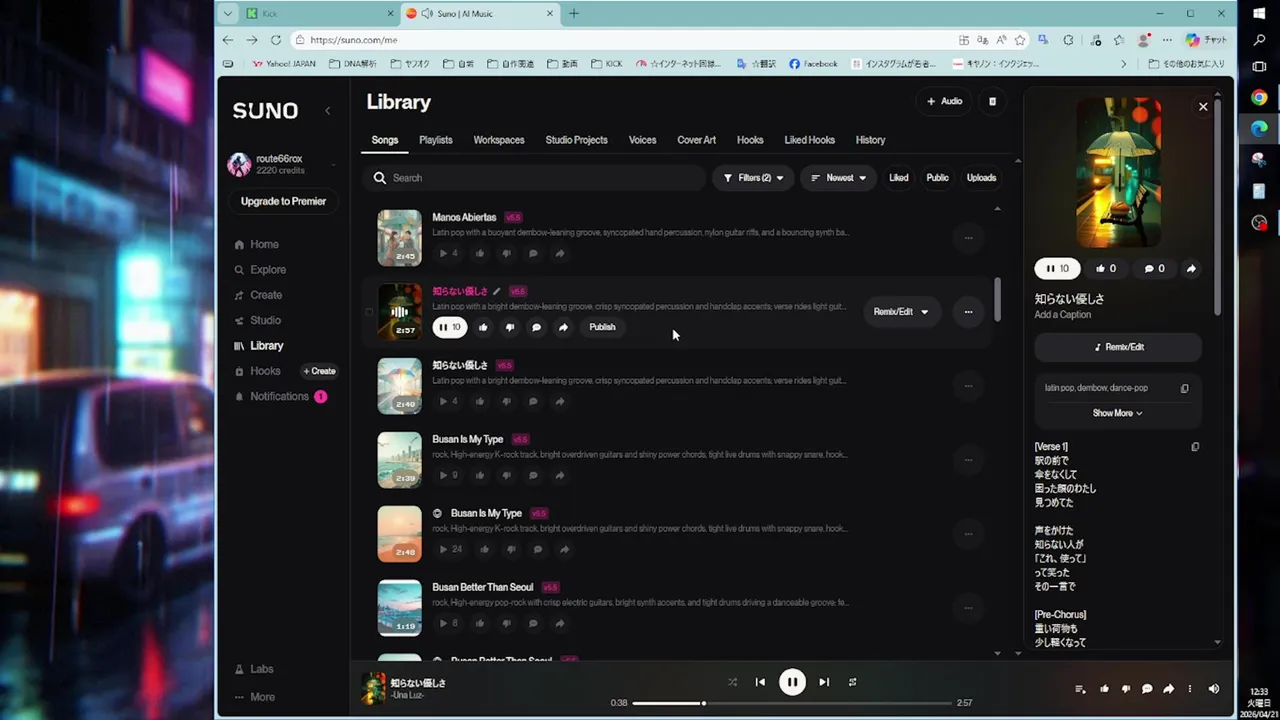Open History tab
This screenshot has height=720, width=1280.
(870, 140)
